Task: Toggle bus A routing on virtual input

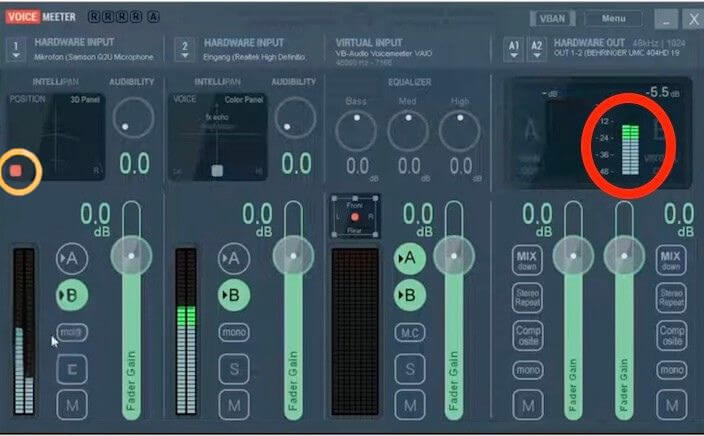Action: pyautogui.click(x=409, y=258)
